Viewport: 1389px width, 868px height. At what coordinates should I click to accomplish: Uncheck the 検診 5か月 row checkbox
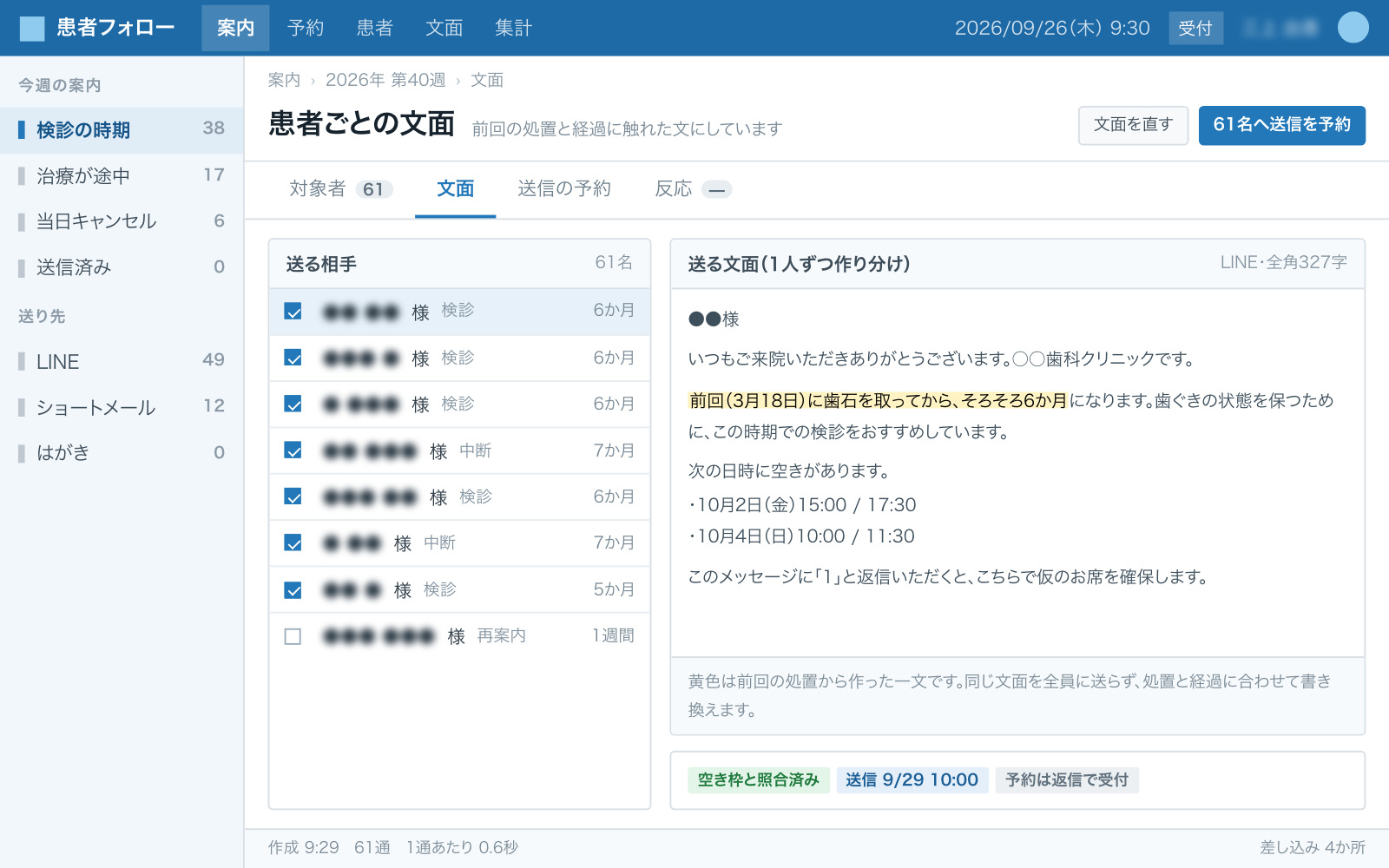(293, 590)
